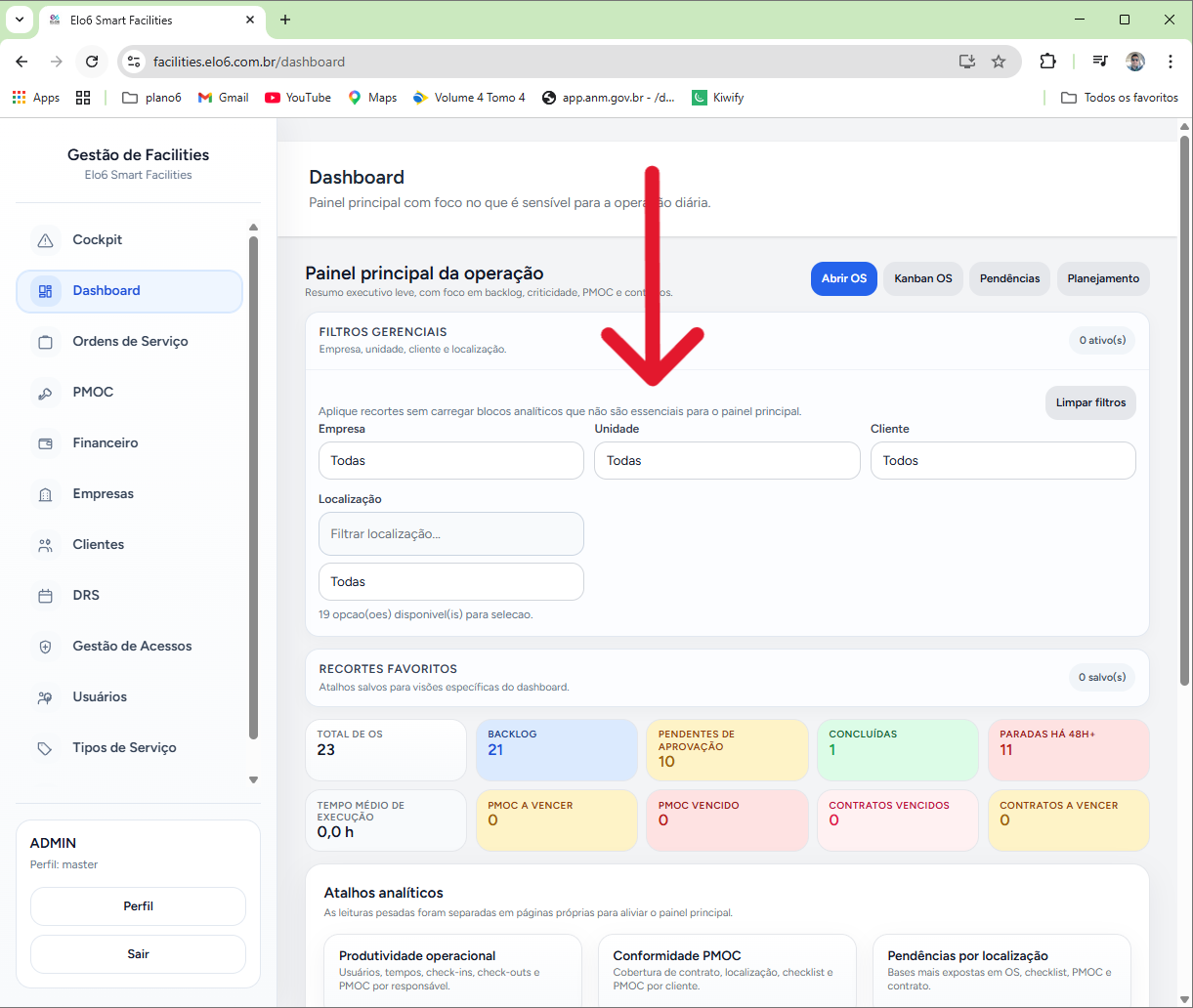Go back with the browser back arrow
This screenshot has height=1008, width=1193.
point(21,62)
